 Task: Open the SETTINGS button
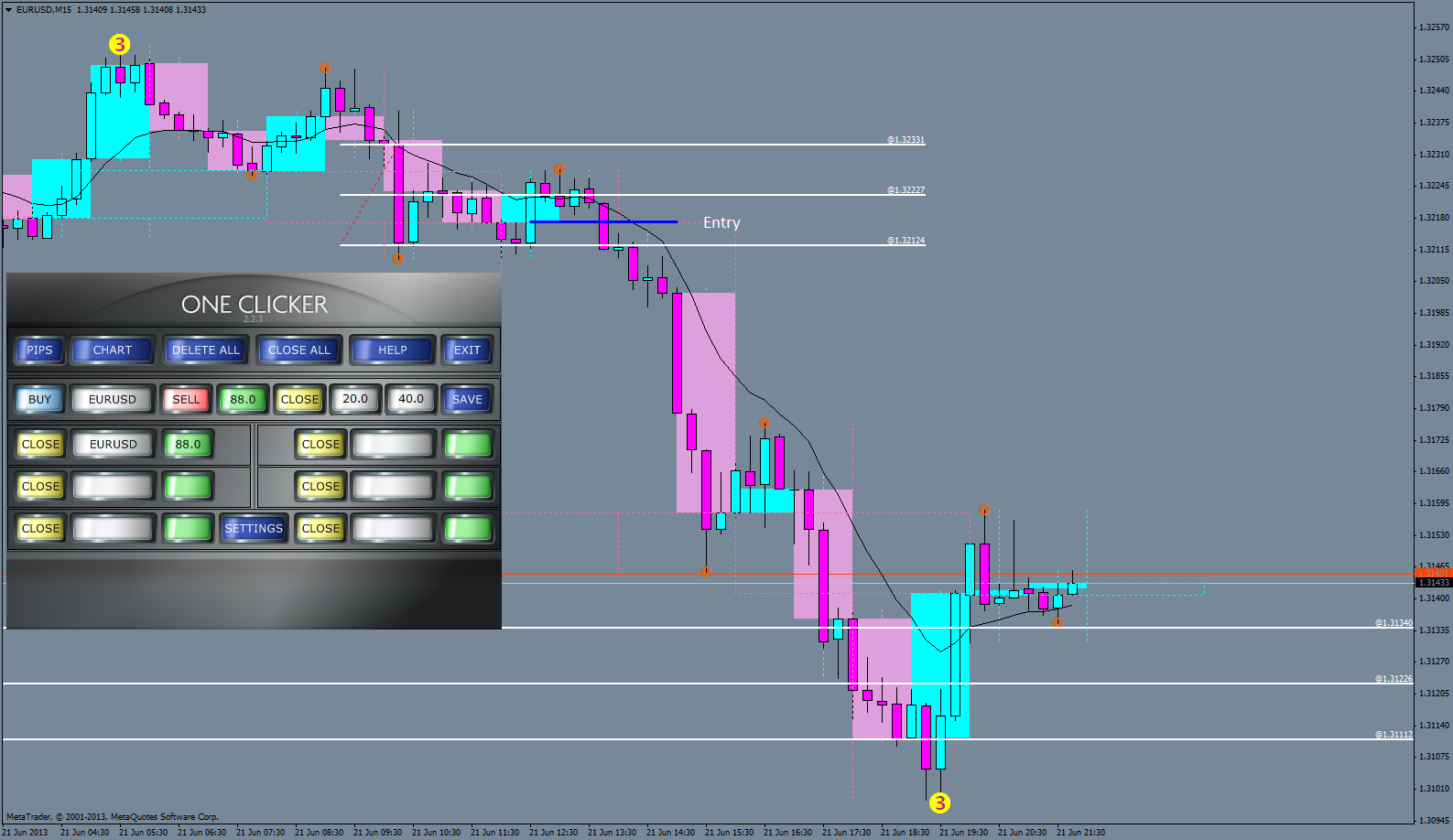click(254, 528)
